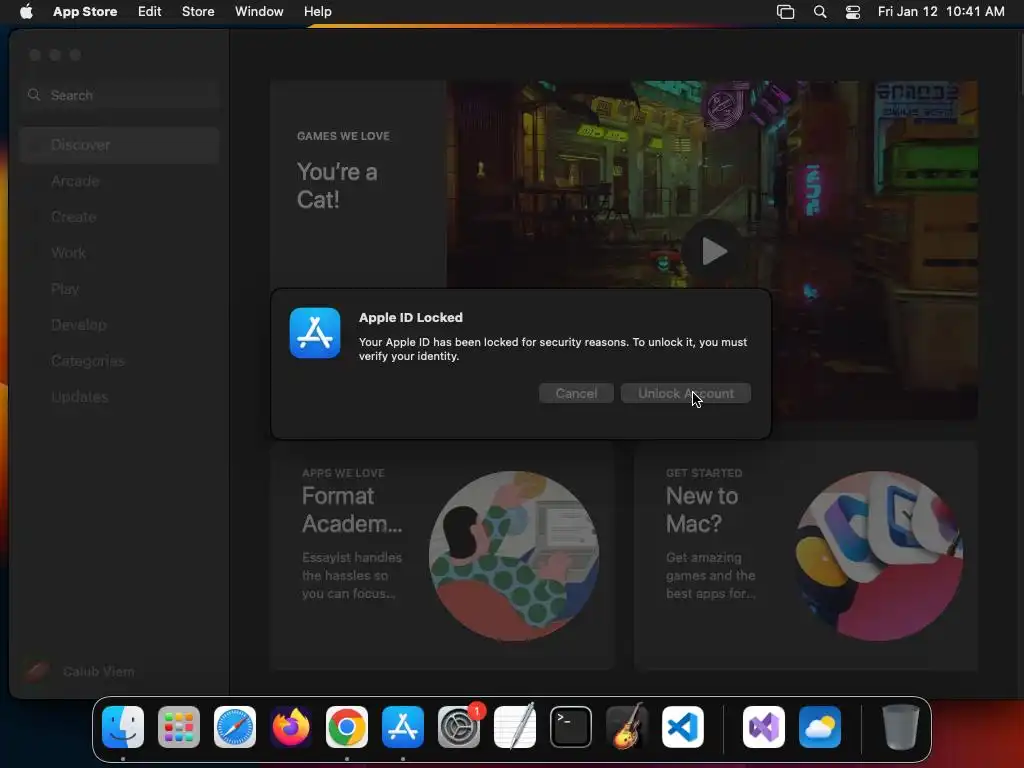Open Spotlight search in menu bar
The height and width of the screenshot is (768, 1024).
click(x=820, y=12)
